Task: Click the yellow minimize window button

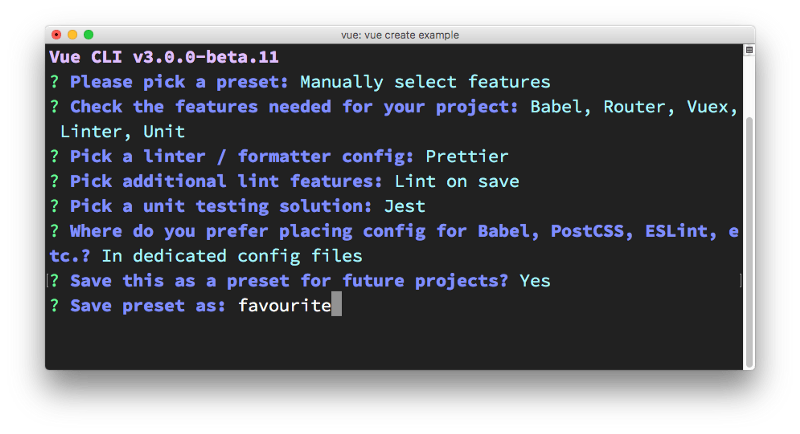Action: [x=72, y=35]
